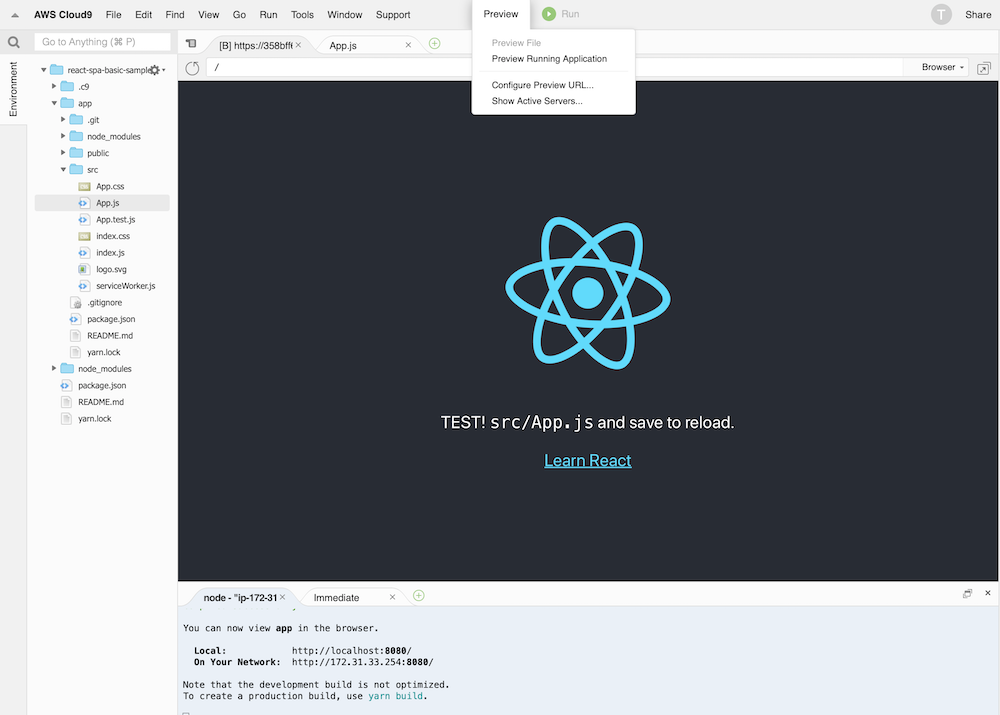Open the tab list pane icon
The width and height of the screenshot is (1000, 715).
coord(191,44)
